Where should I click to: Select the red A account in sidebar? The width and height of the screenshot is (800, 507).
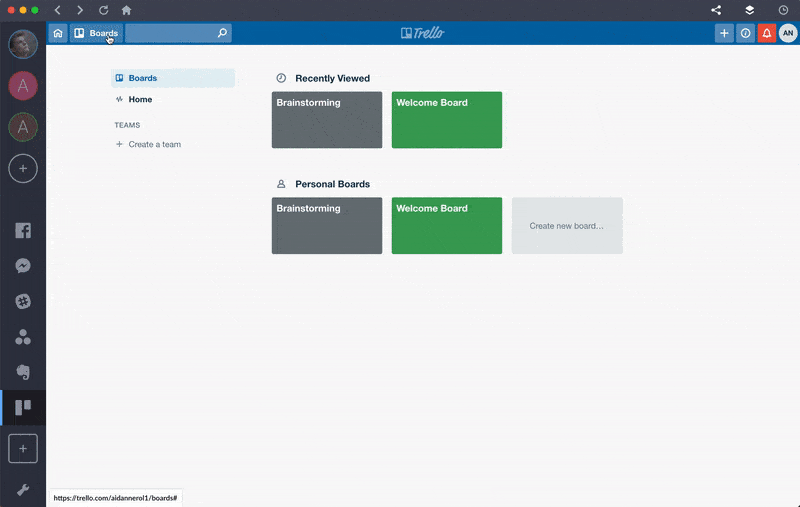pos(23,86)
